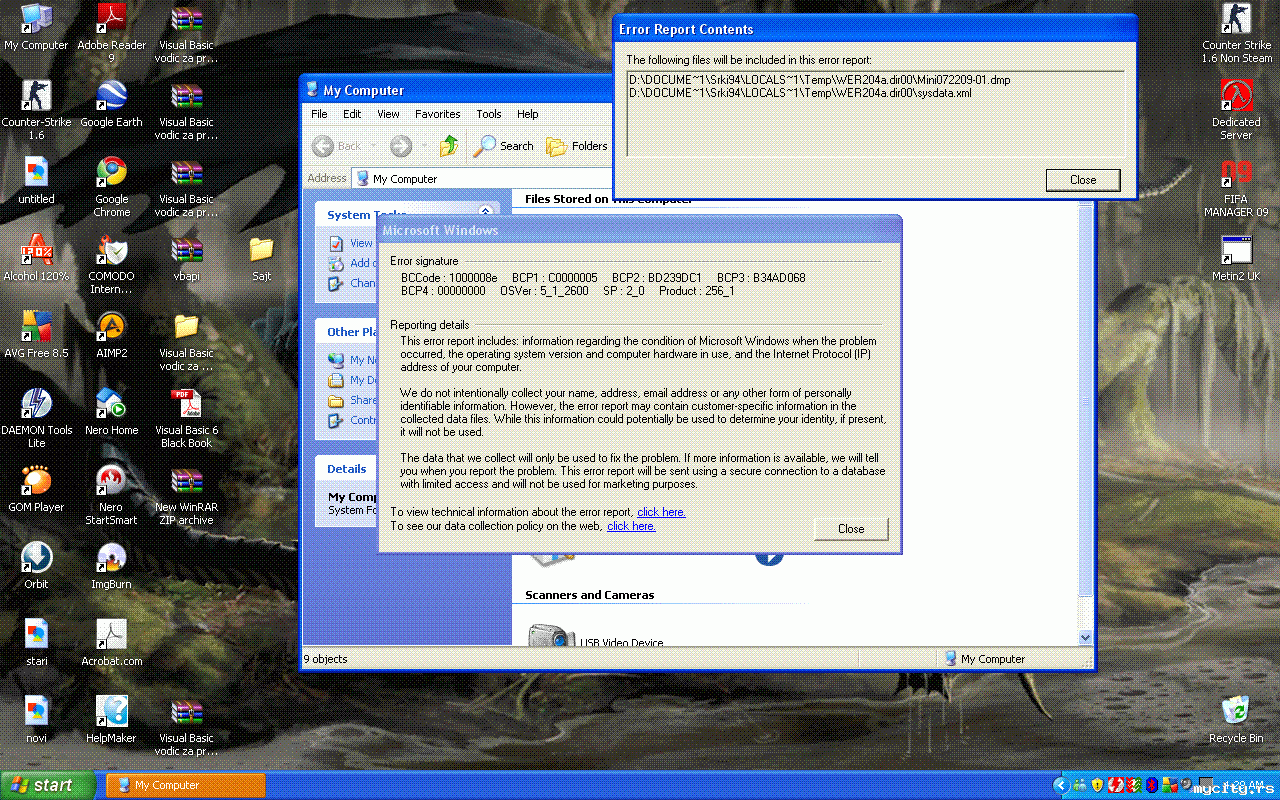Open the Google Earth desktop shortcut
1280x800 pixels.
coord(111,105)
